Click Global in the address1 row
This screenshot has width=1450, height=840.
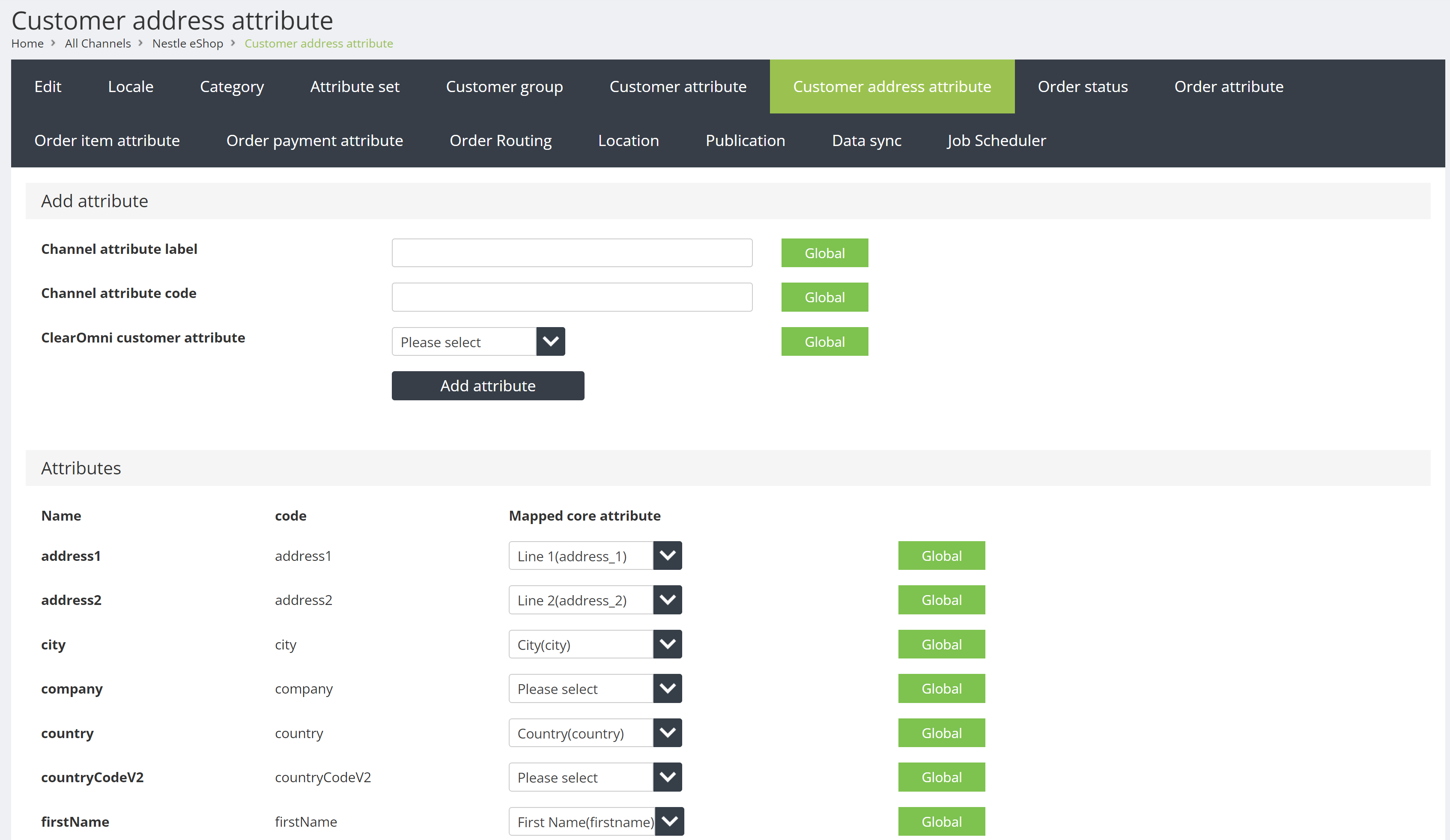click(x=941, y=556)
